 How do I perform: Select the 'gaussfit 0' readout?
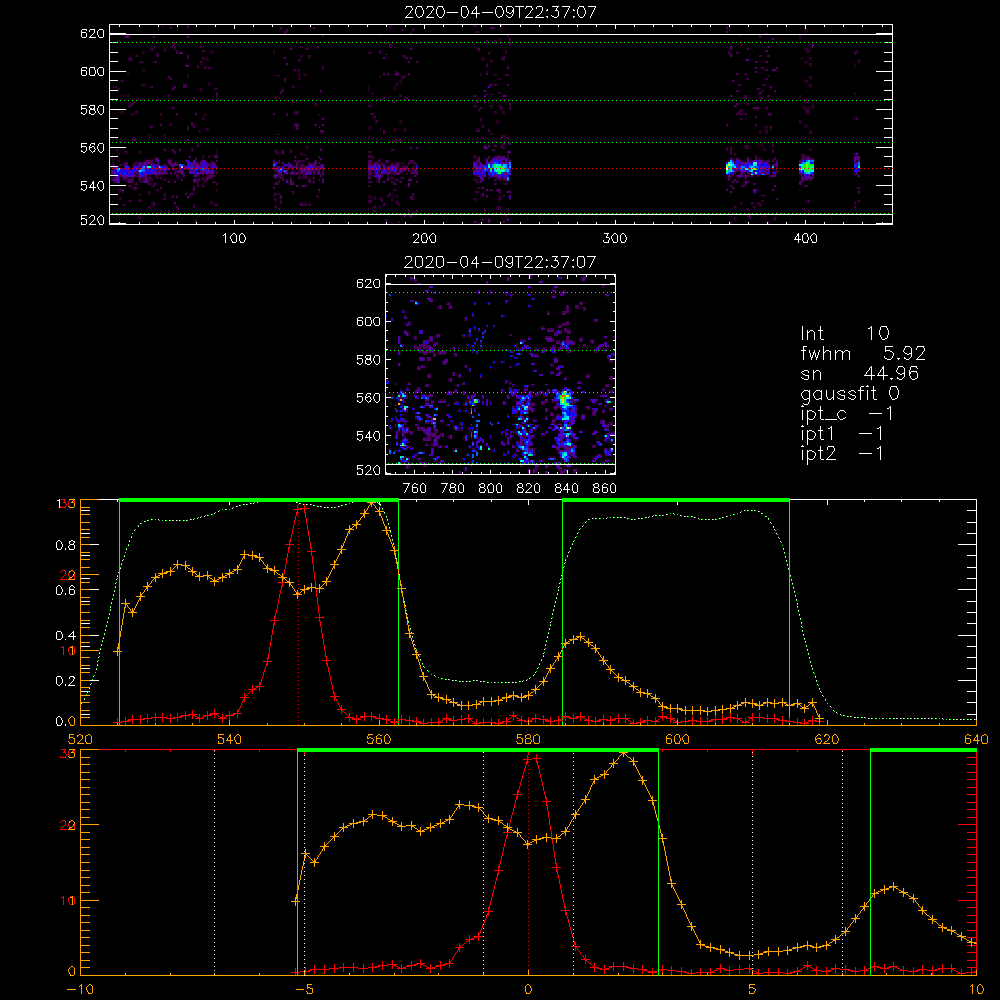[x=849, y=393]
